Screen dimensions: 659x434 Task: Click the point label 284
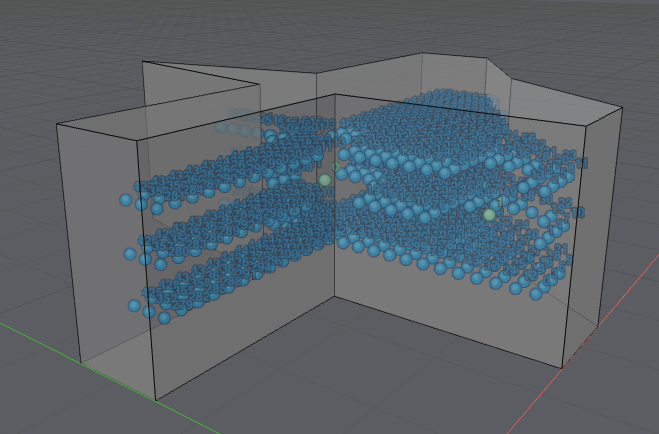point(193,190)
